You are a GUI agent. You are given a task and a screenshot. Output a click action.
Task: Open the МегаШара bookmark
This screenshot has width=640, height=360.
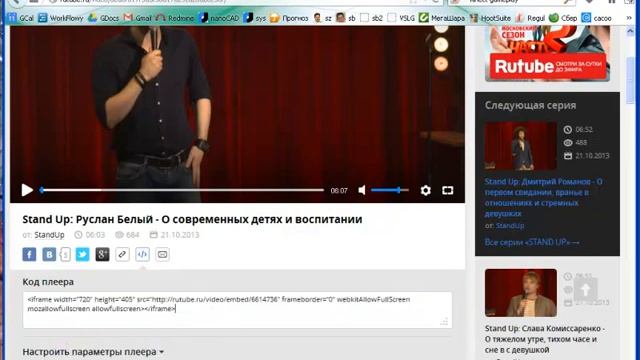442,18
